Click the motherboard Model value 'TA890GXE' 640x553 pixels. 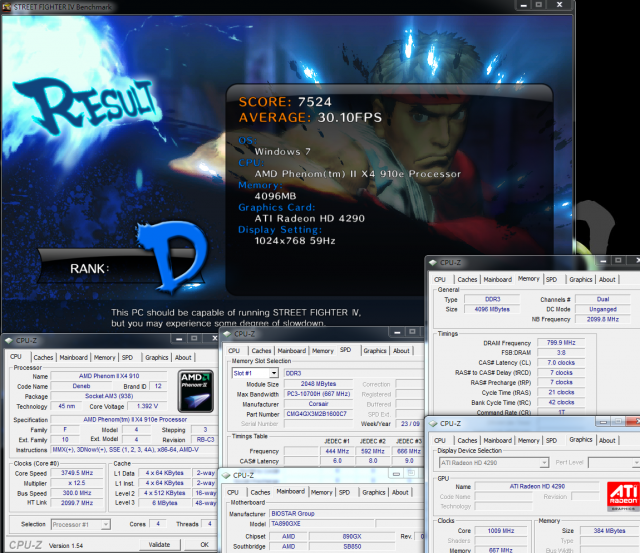pyautogui.click(x=321, y=523)
